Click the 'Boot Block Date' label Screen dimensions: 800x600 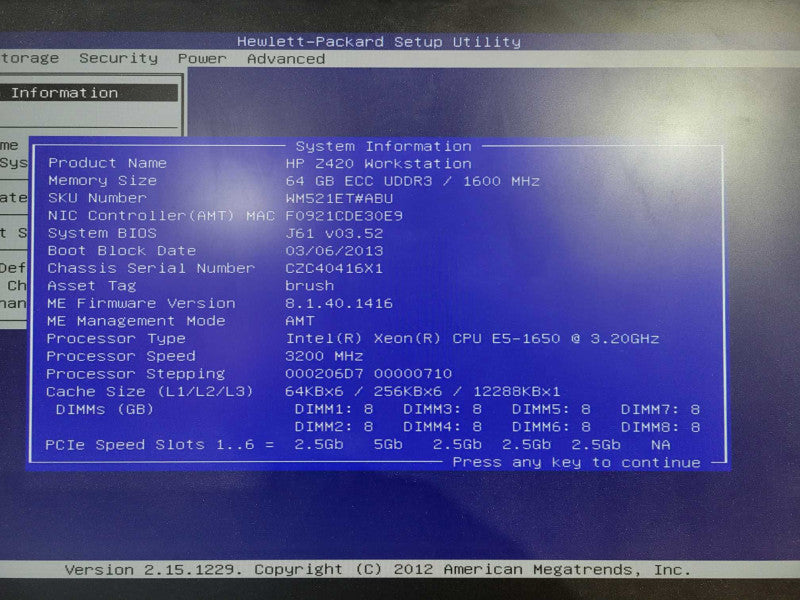122,251
